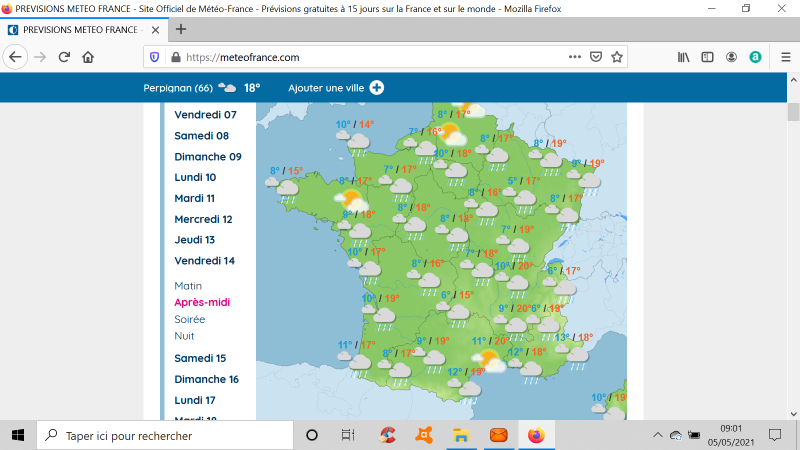This screenshot has width=800, height=450.
Task: Show Soirée forecast period
Action: (x=190, y=319)
